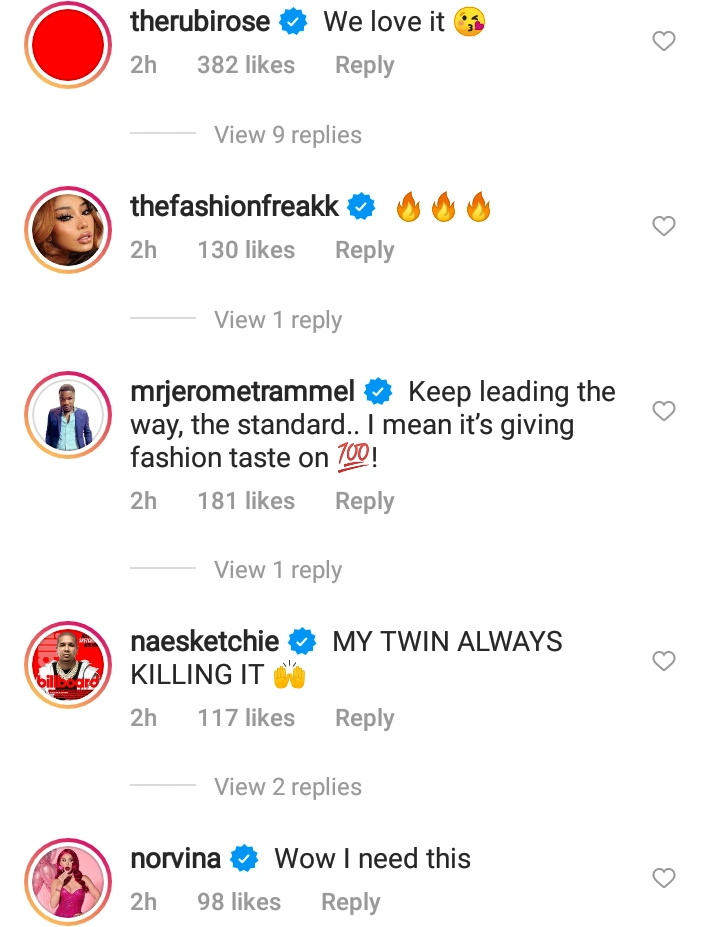
Task: Like mrjerometrammel's comment
Action: pyautogui.click(x=664, y=411)
